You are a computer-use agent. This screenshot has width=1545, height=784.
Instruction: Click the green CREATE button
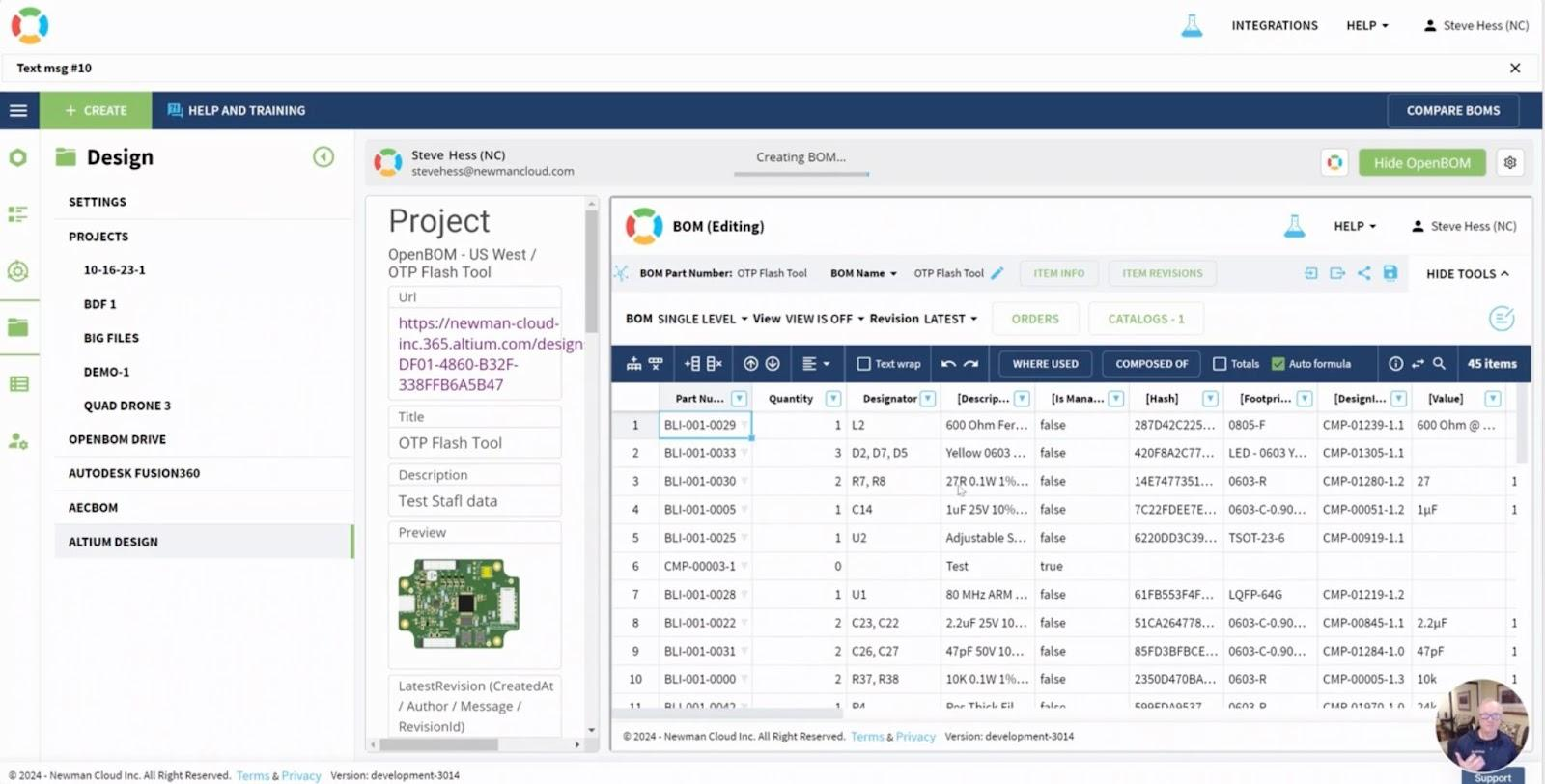(x=96, y=110)
